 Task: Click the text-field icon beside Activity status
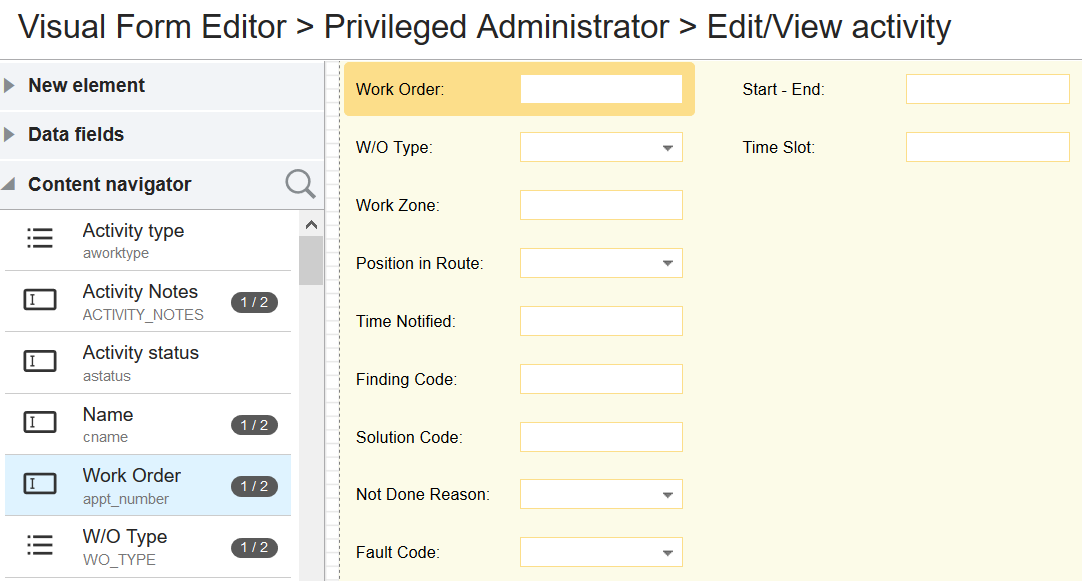point(40,361)
